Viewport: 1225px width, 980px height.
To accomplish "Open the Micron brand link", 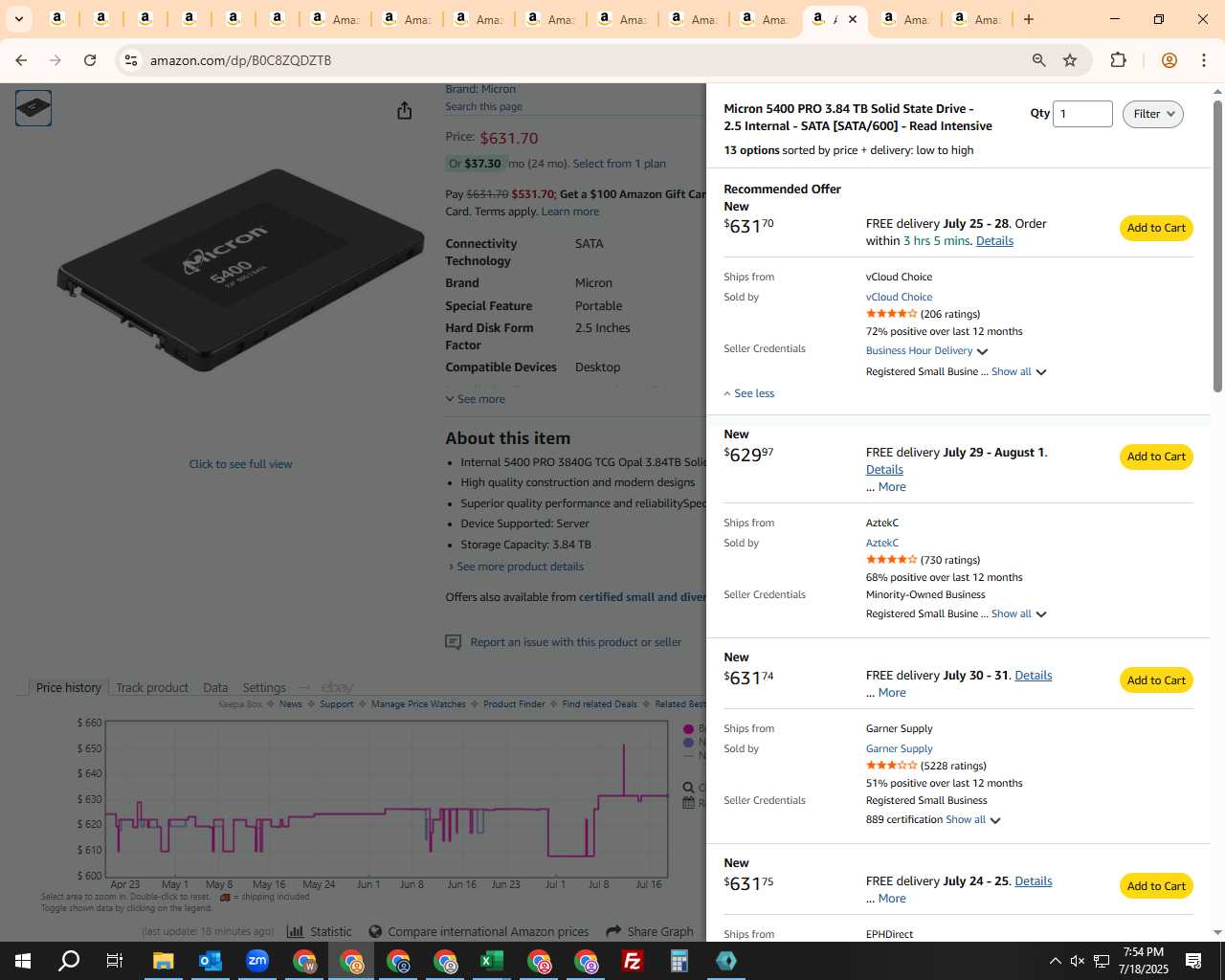I will point(480,89).
